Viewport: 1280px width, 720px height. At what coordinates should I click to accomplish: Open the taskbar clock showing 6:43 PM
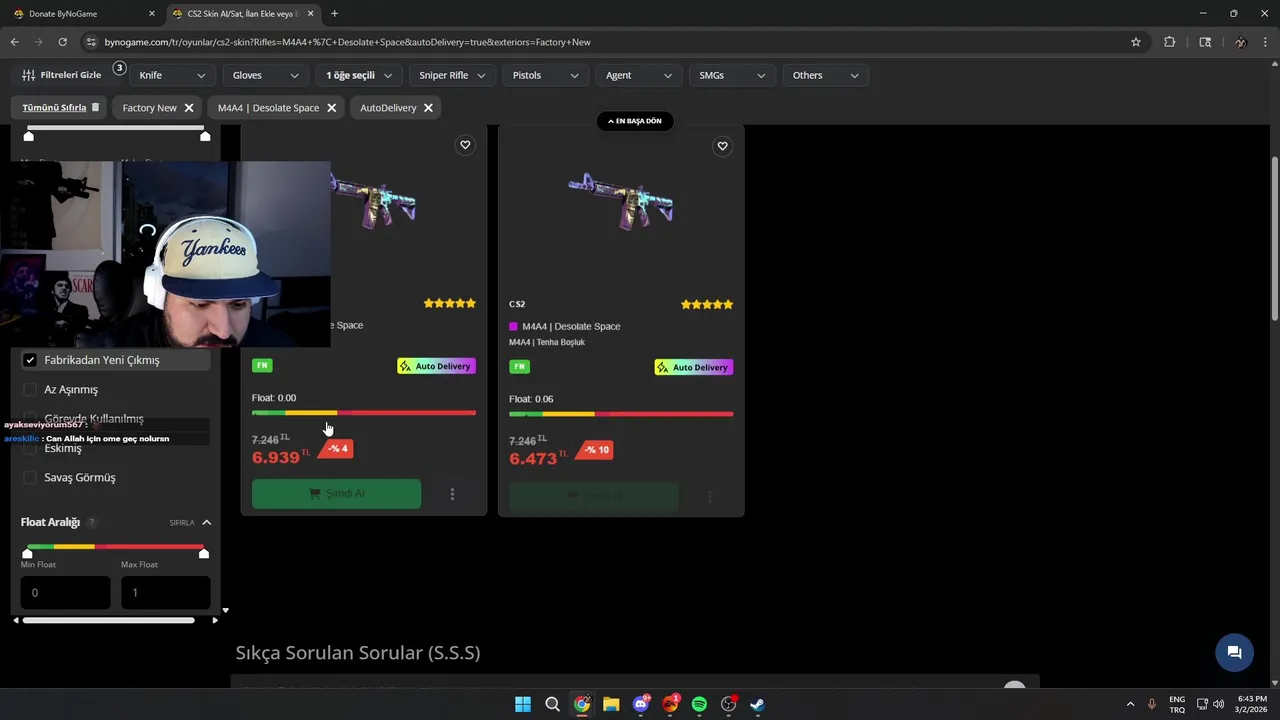1252,704
